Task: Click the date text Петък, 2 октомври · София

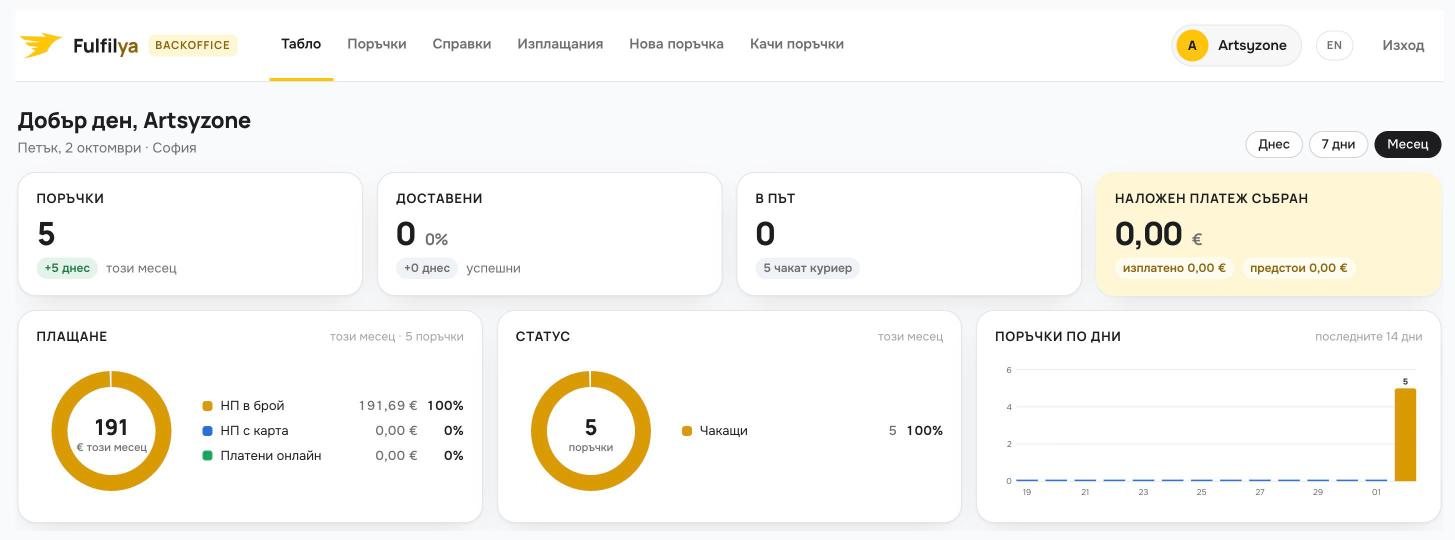Action: point(107,148)
